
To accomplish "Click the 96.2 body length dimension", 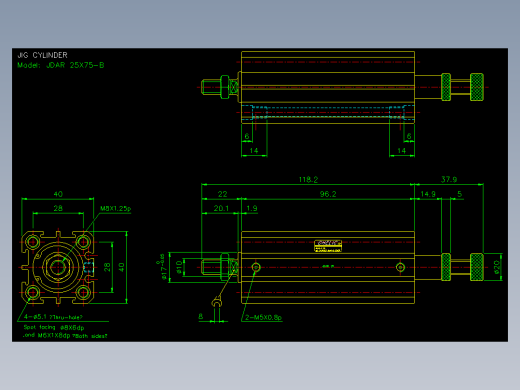I will tap(328, 194).
